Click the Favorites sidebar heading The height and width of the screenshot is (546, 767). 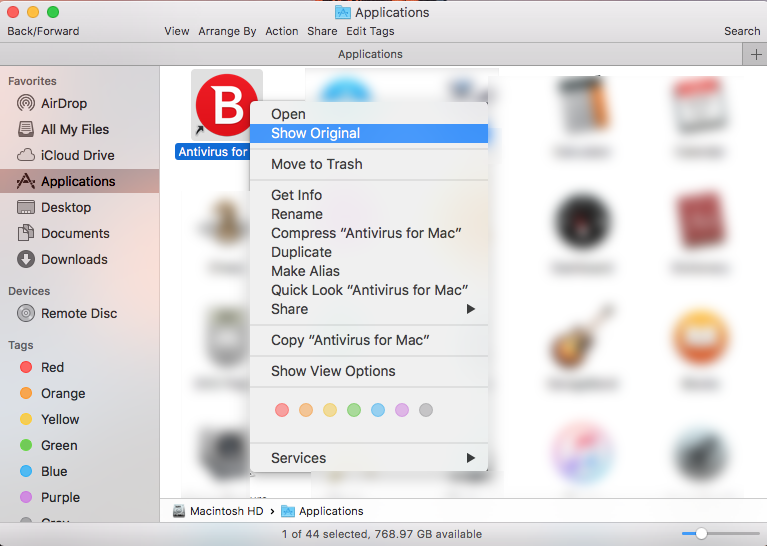[x=32, y=81]
